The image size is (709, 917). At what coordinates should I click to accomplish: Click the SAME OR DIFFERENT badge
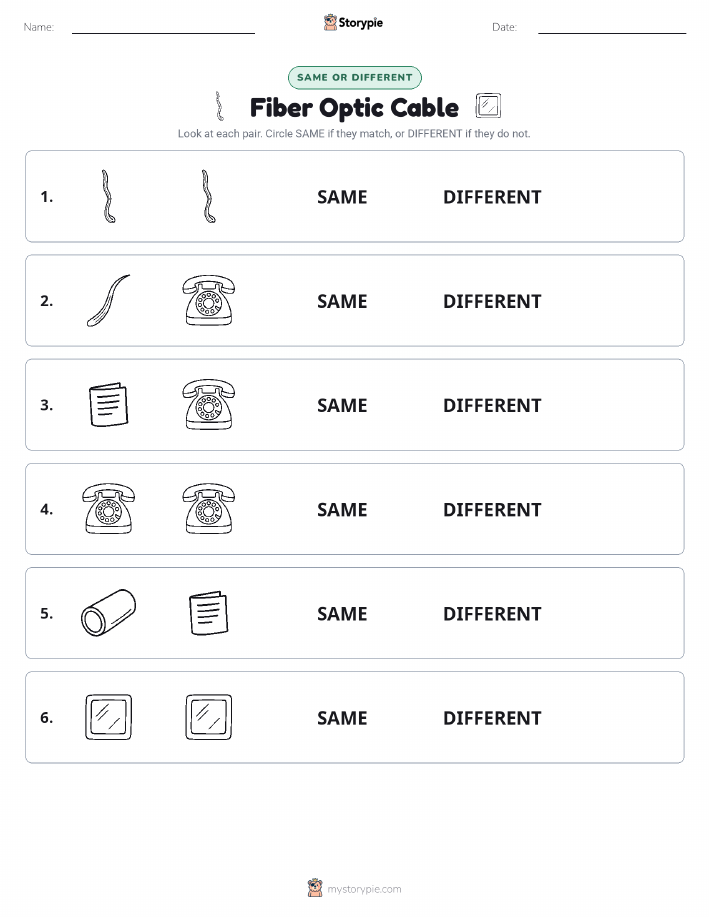354,77
